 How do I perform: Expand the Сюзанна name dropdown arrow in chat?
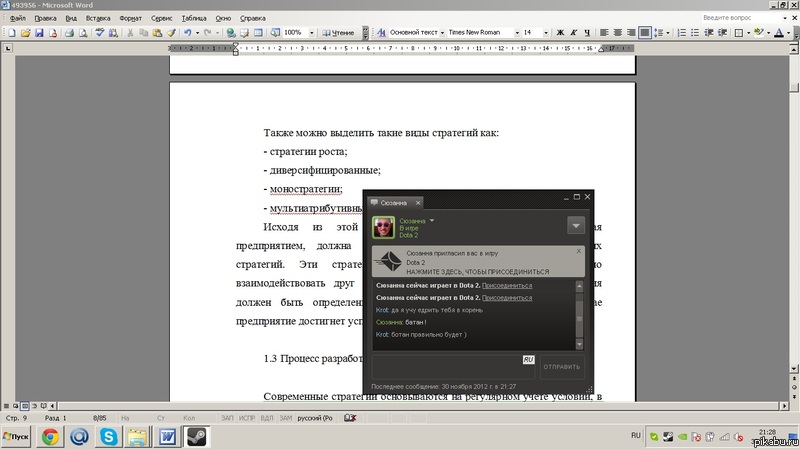(x=432, y=220)
